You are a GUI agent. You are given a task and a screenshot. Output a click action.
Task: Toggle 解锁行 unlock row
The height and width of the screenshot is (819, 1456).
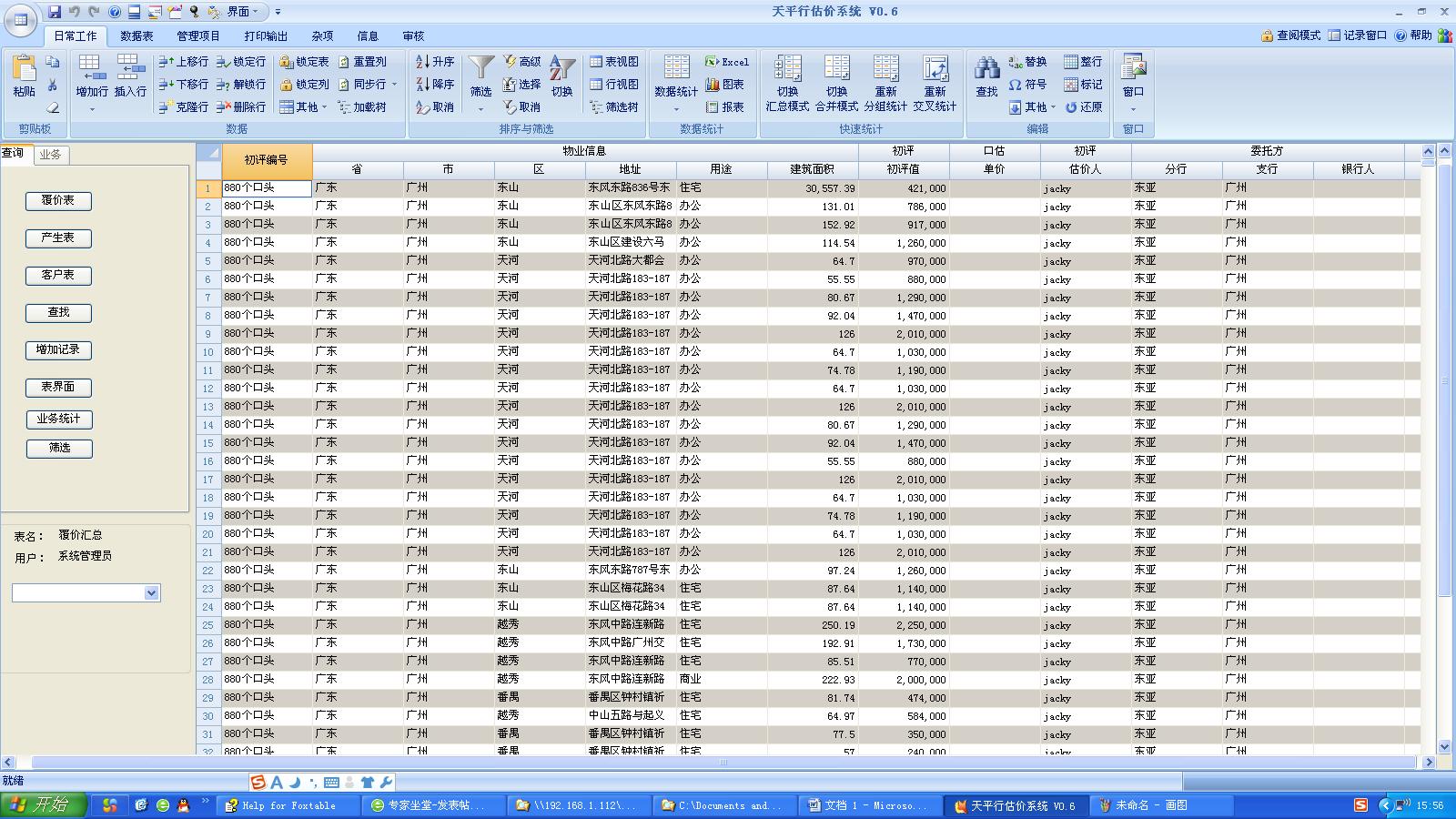(241, 85)
